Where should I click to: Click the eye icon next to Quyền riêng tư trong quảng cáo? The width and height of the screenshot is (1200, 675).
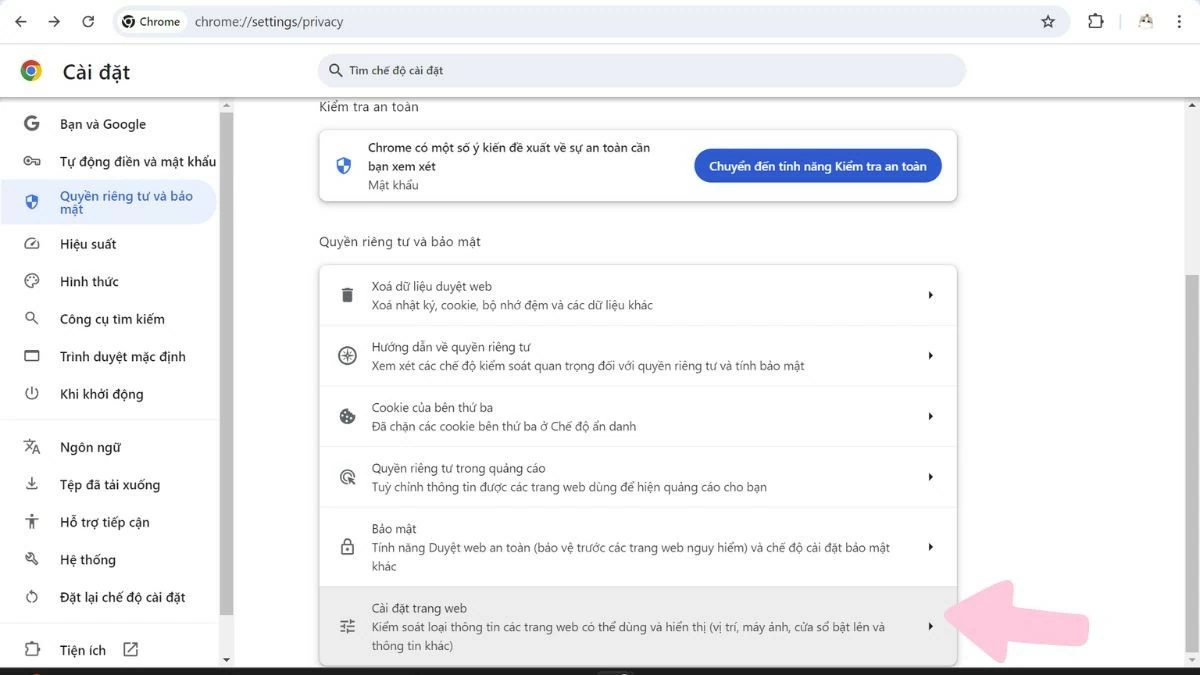347,476
